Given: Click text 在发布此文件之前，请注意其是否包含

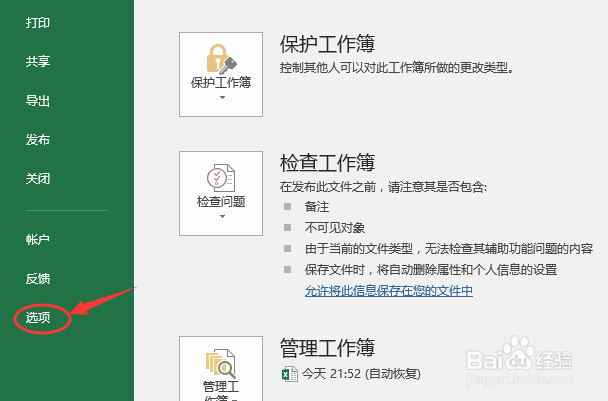Looking at the screenshot, I should click(x=383, y=187).
